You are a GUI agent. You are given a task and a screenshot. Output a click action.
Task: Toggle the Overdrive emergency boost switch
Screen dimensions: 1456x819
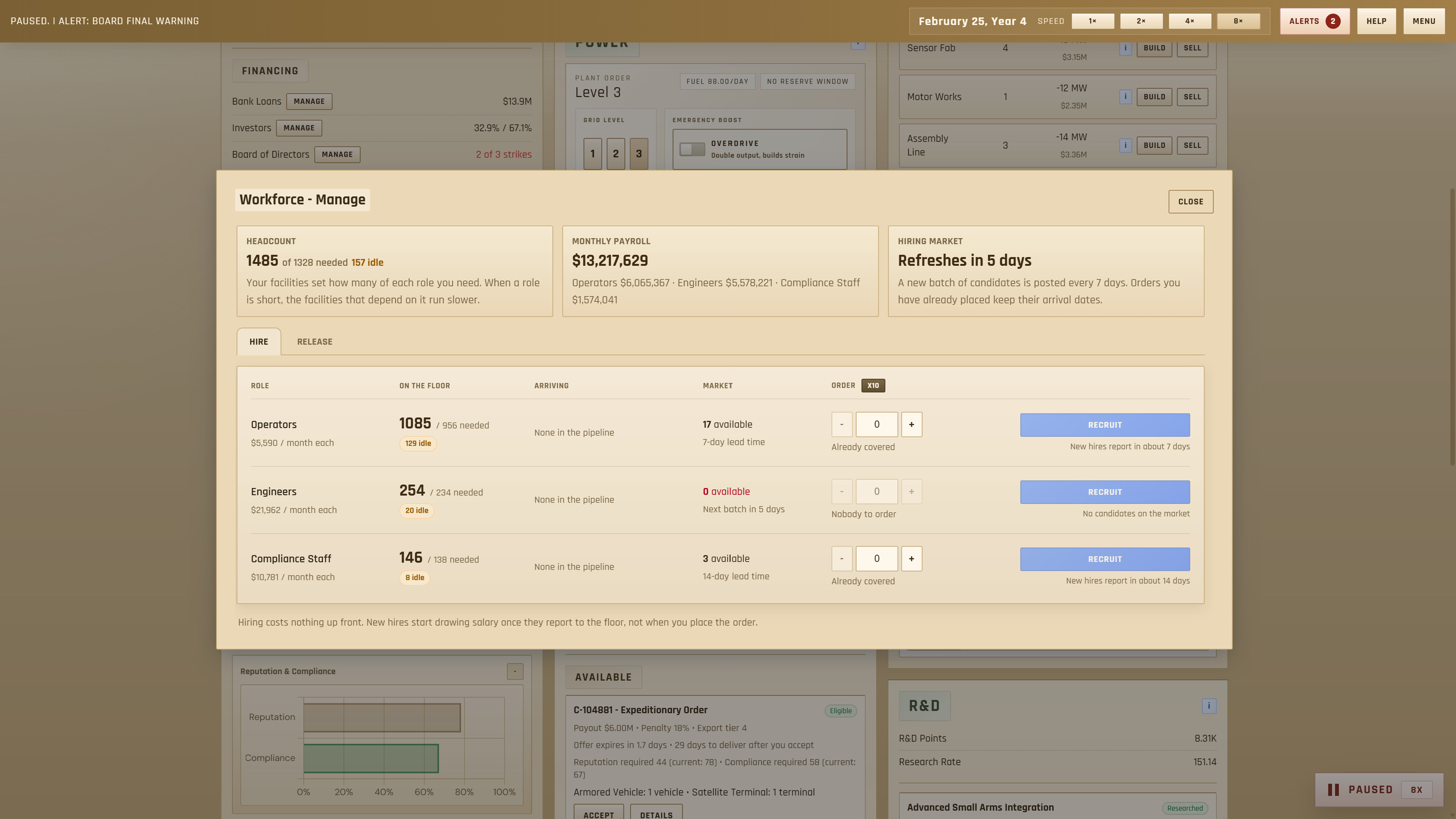pos(692,149)
